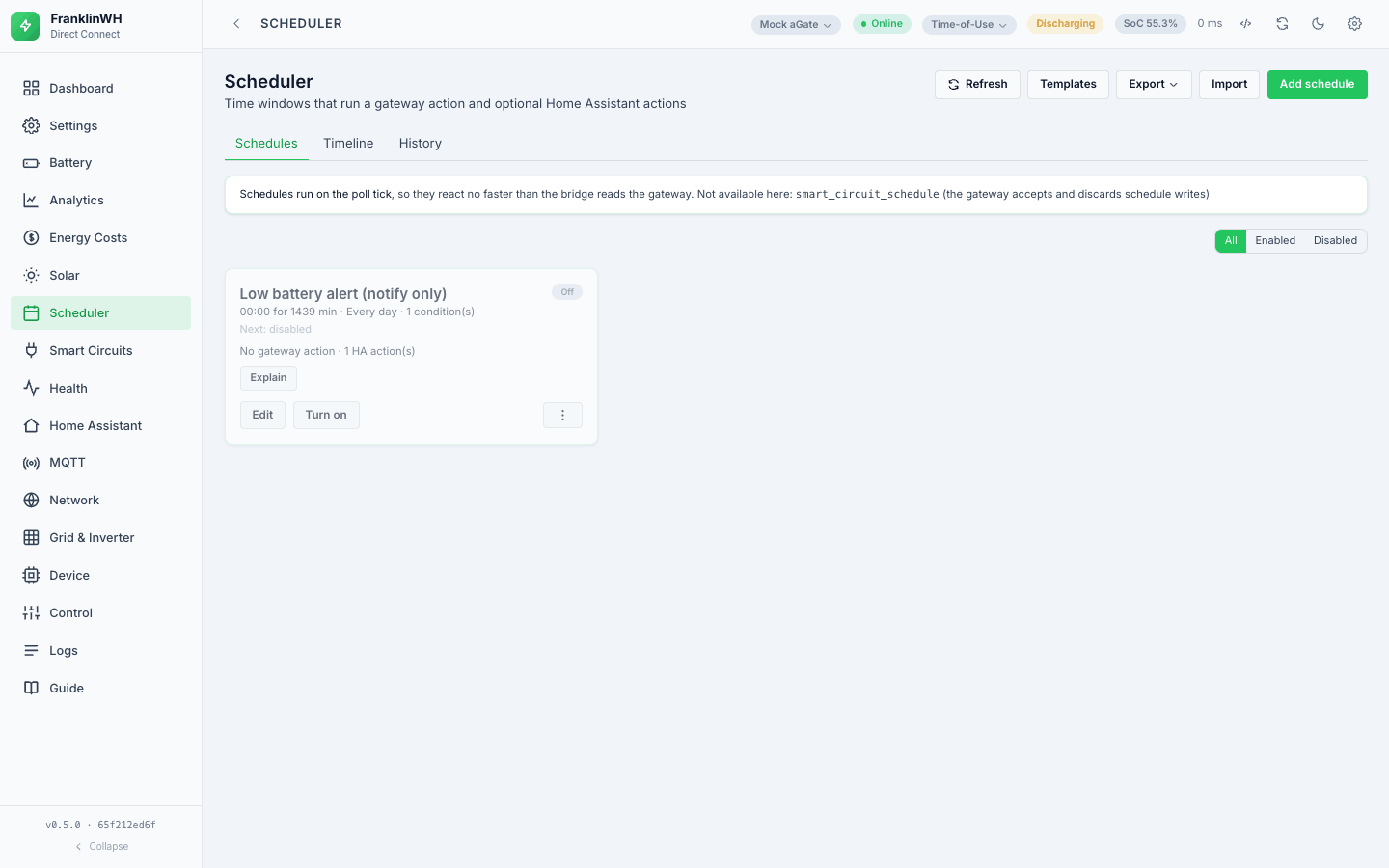Switch to the History tab
Screen dimensions: 1389x868
click(x=421, y=144)
